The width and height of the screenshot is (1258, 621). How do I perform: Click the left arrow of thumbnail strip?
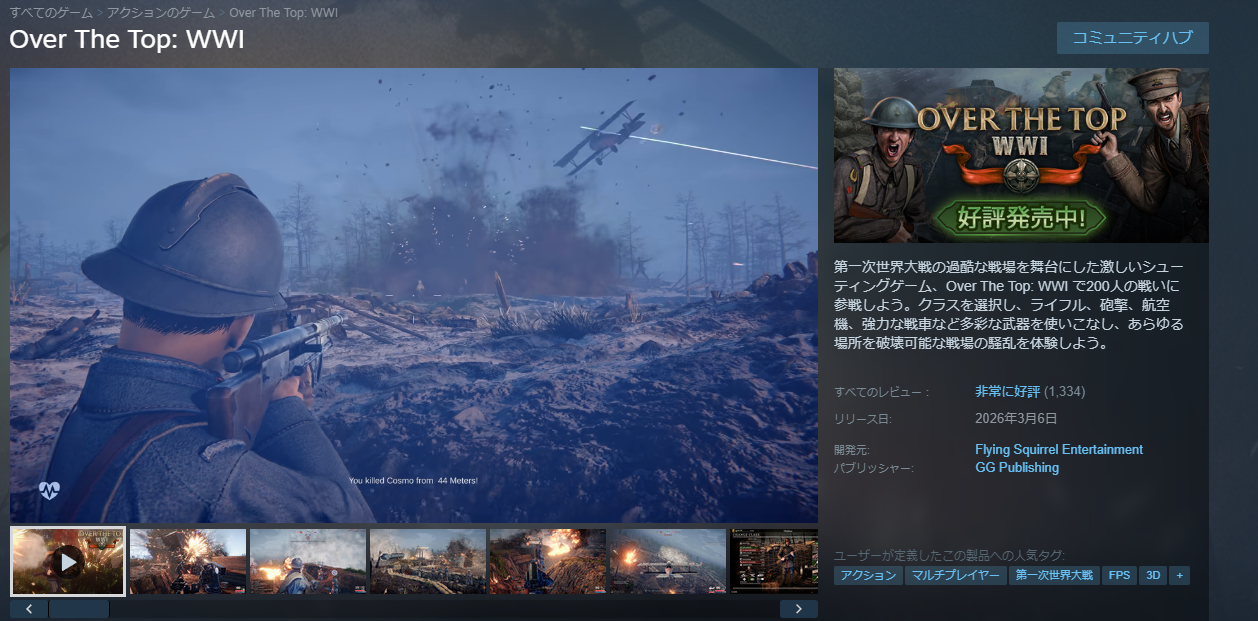point(29,608)
